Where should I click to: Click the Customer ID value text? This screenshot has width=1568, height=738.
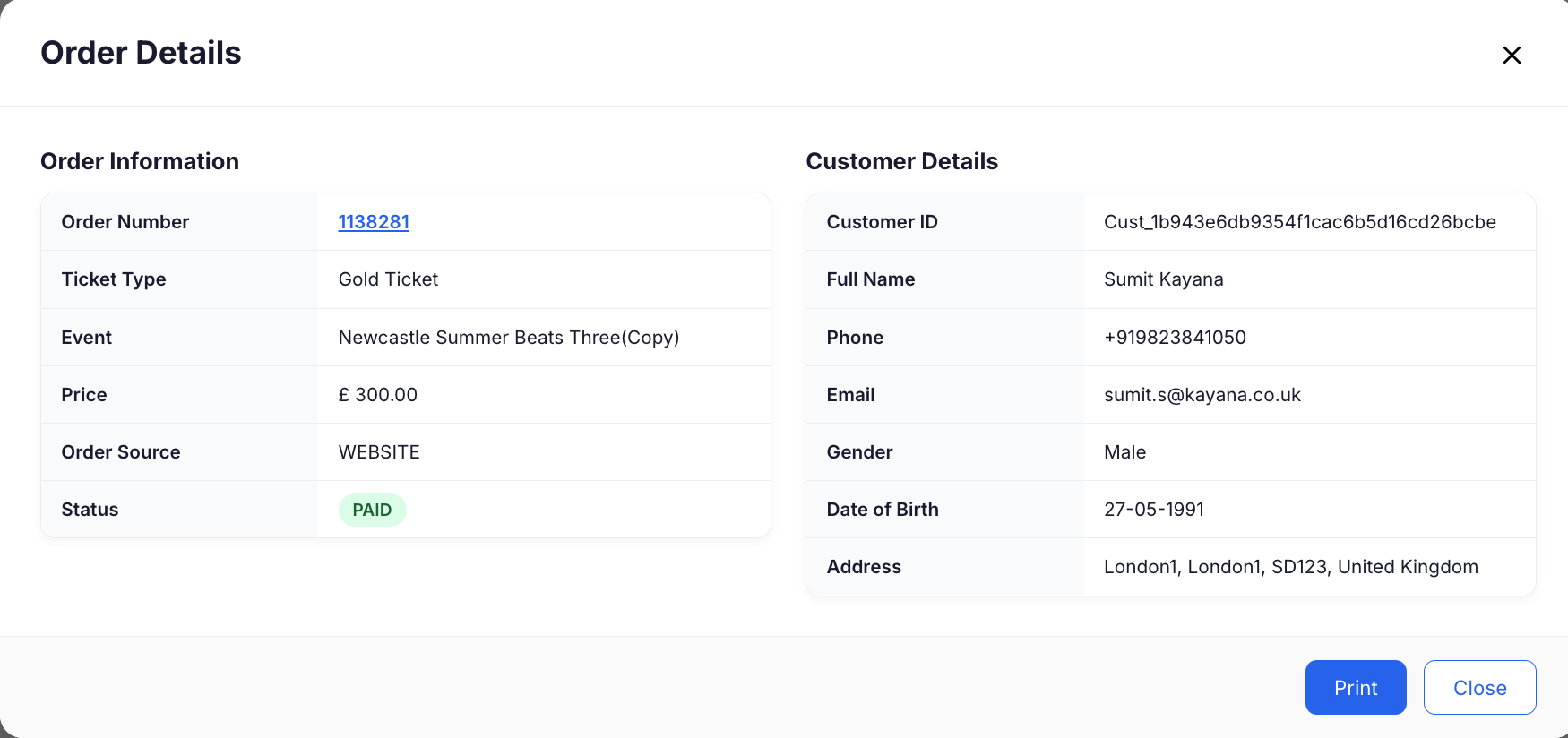1300,222
